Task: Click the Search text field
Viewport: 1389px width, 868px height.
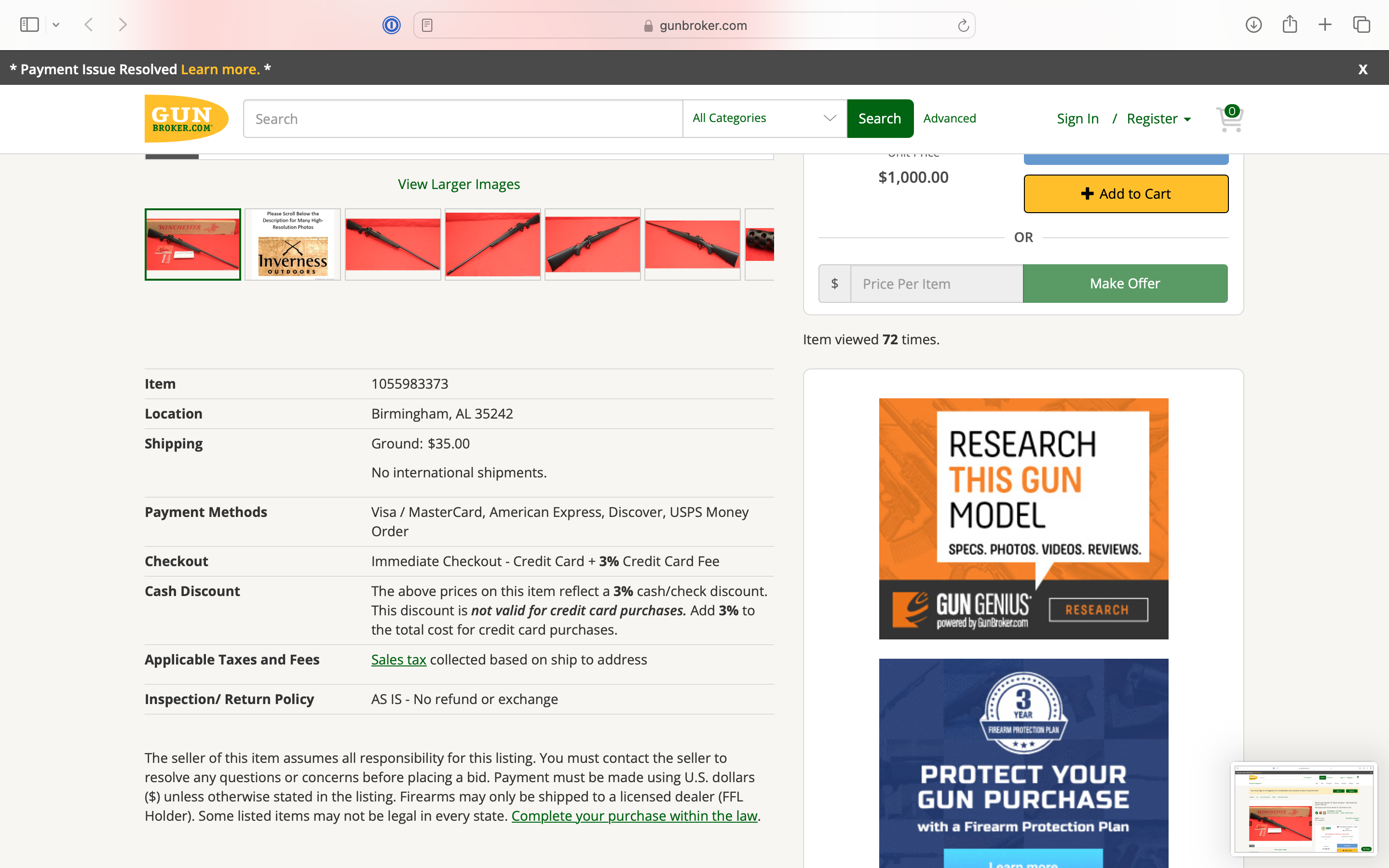Action: tap(463, 119)
